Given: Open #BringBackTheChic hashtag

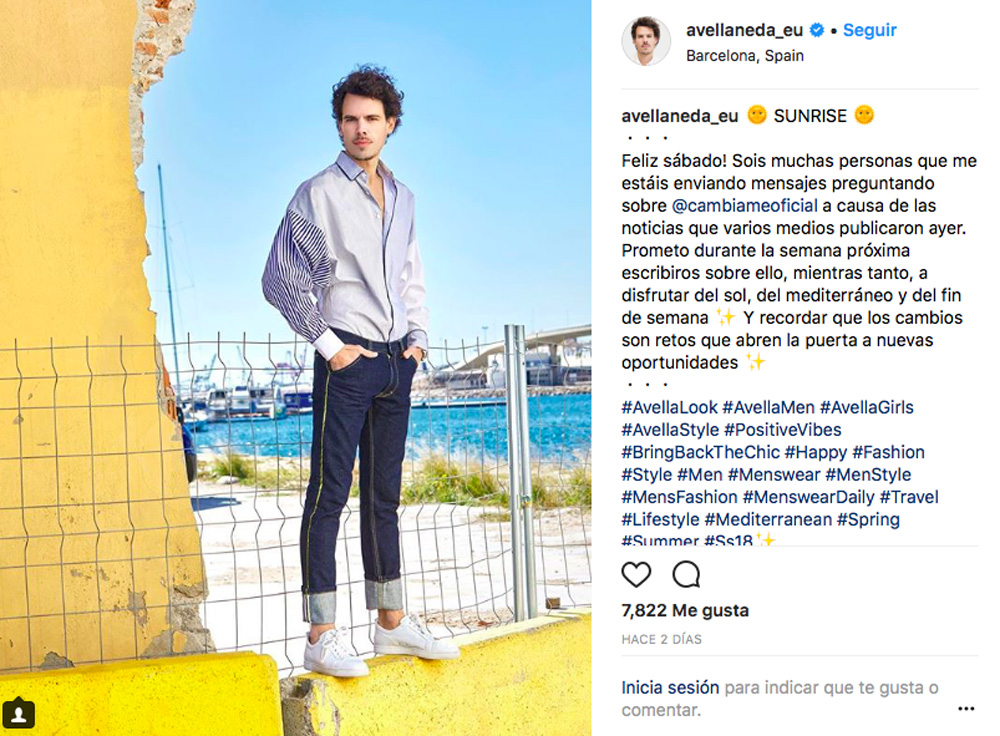Looking at the screenshot, I should coord(700,452).
